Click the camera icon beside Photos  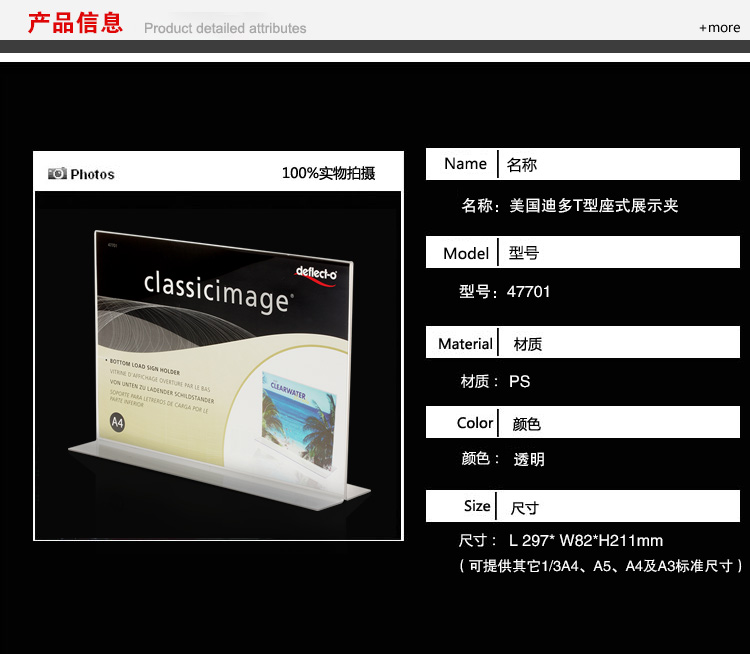(57, 173)
